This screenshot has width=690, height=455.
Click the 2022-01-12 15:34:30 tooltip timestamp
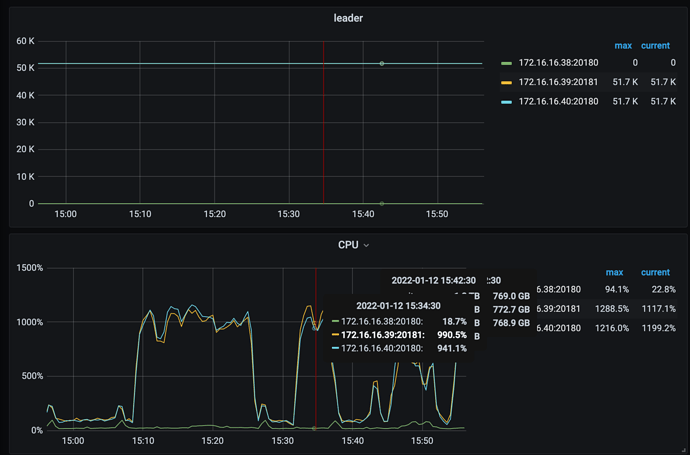coord(398,306)
